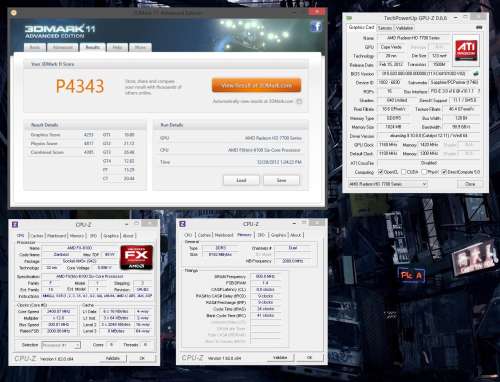Click the left CPU-Z window's title icon

pyautogui.click(x=15, y=224)
